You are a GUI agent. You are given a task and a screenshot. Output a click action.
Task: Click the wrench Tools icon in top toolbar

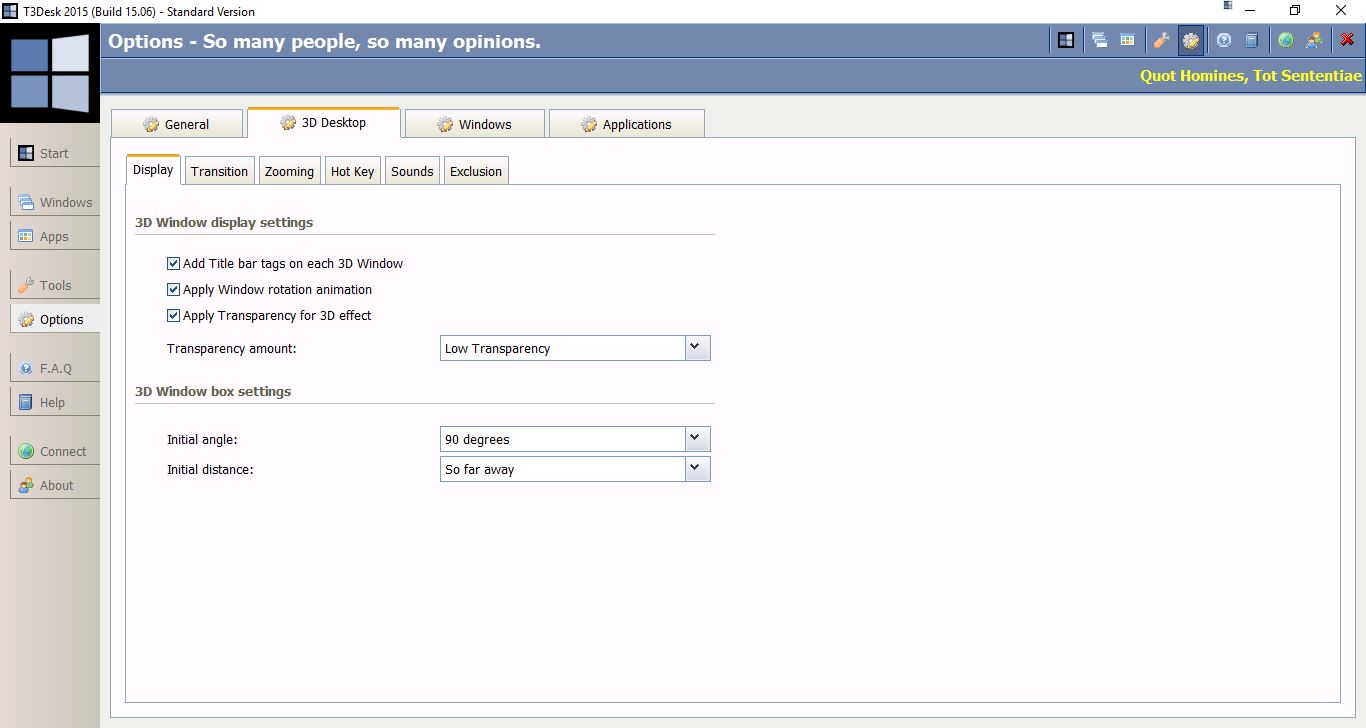(x=1161, y=40)
